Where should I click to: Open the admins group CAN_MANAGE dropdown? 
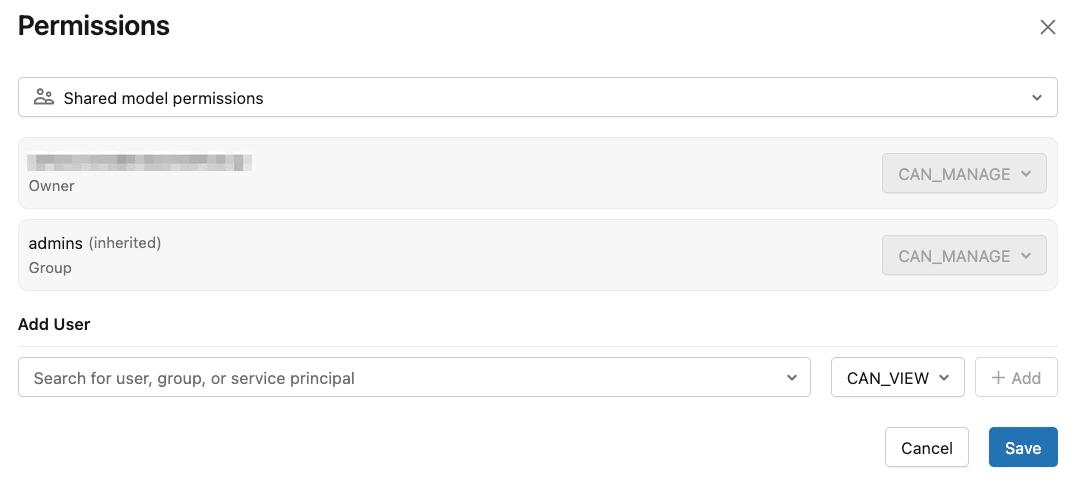(x=964, y=256)
